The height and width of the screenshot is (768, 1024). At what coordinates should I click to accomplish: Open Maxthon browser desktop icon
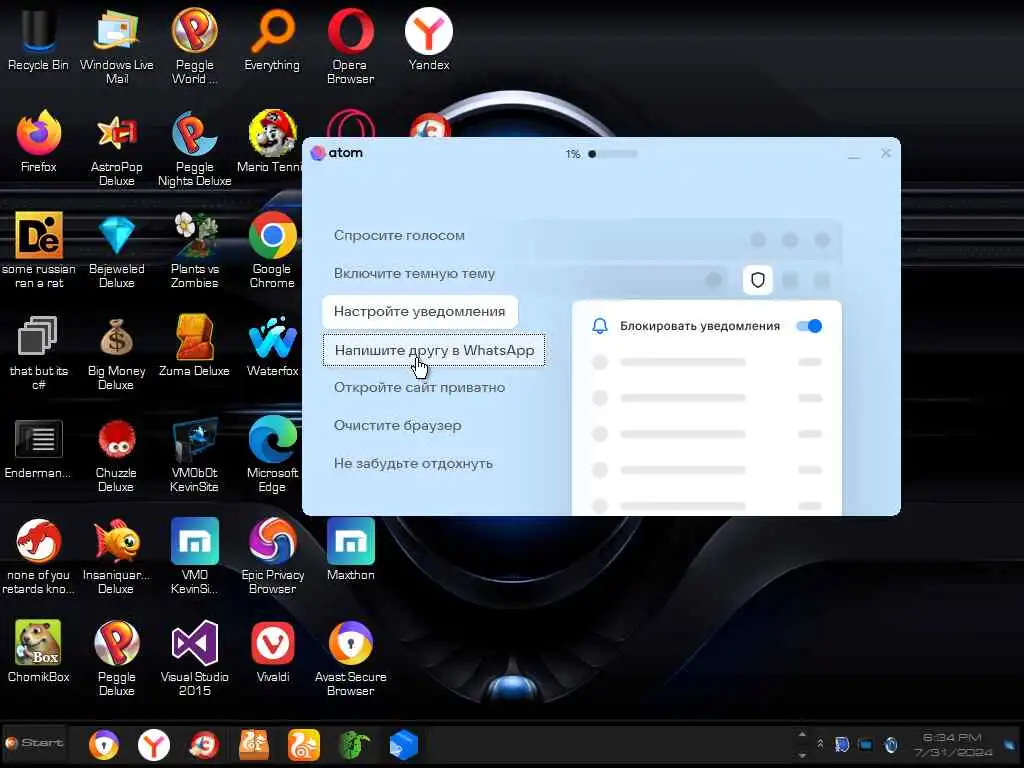[x=351, y=549]
